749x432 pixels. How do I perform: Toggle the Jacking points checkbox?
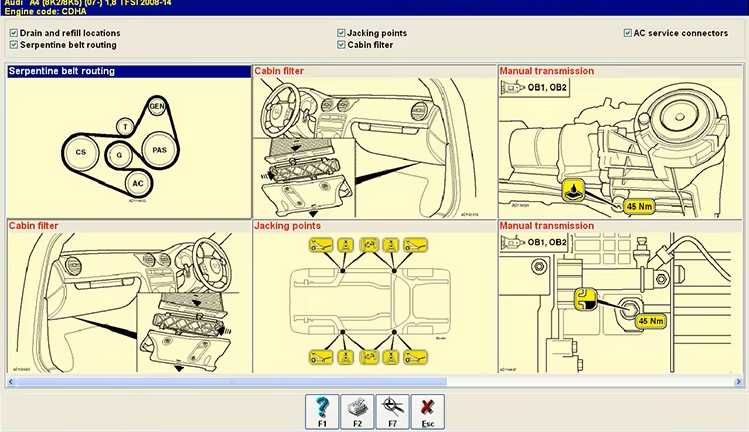tap(341, 33)
